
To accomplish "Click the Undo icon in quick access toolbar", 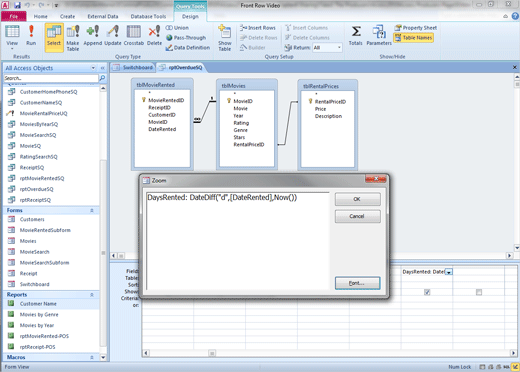I will click(27, 5).
